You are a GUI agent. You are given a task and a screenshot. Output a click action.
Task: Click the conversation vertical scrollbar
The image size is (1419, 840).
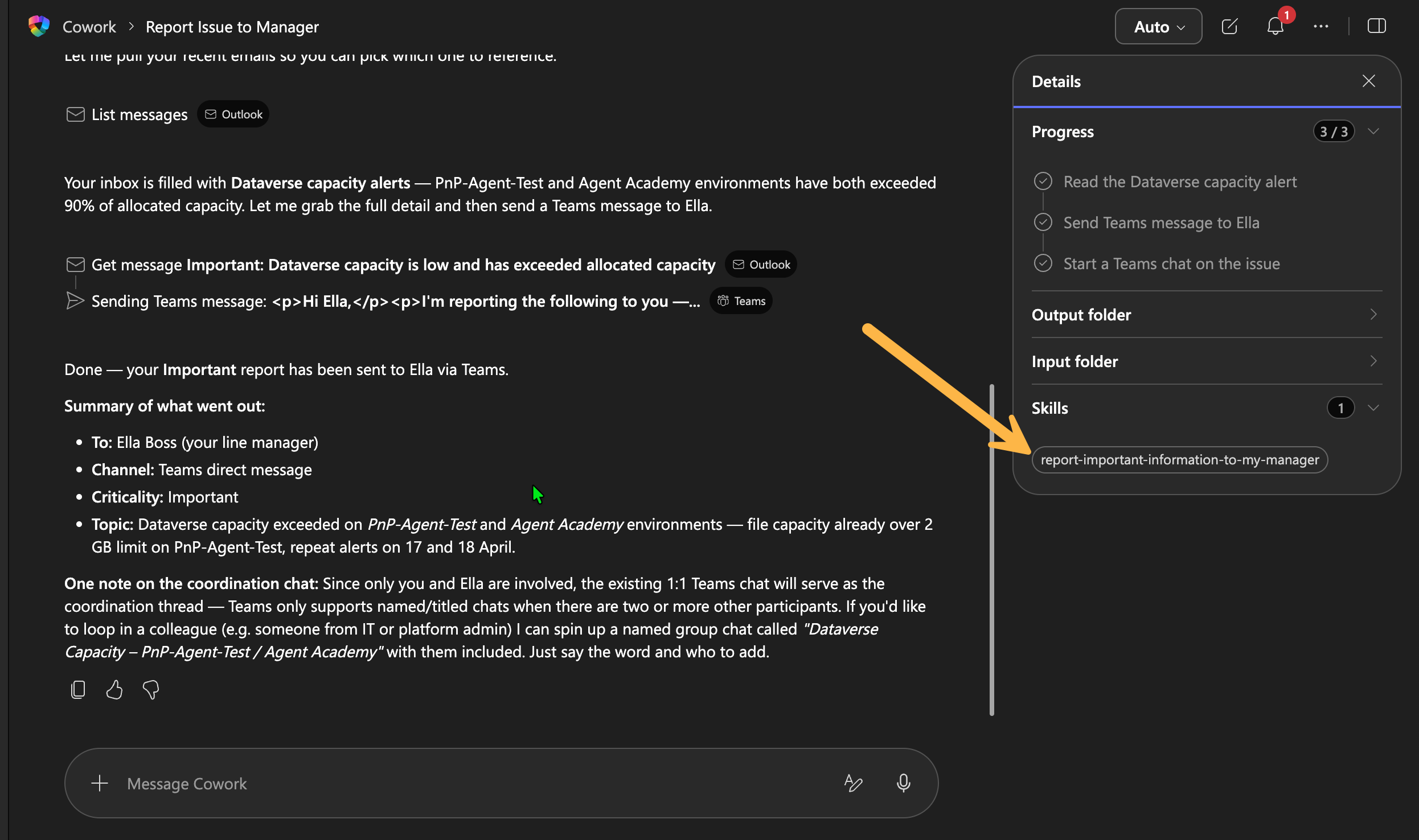[992, 550]
